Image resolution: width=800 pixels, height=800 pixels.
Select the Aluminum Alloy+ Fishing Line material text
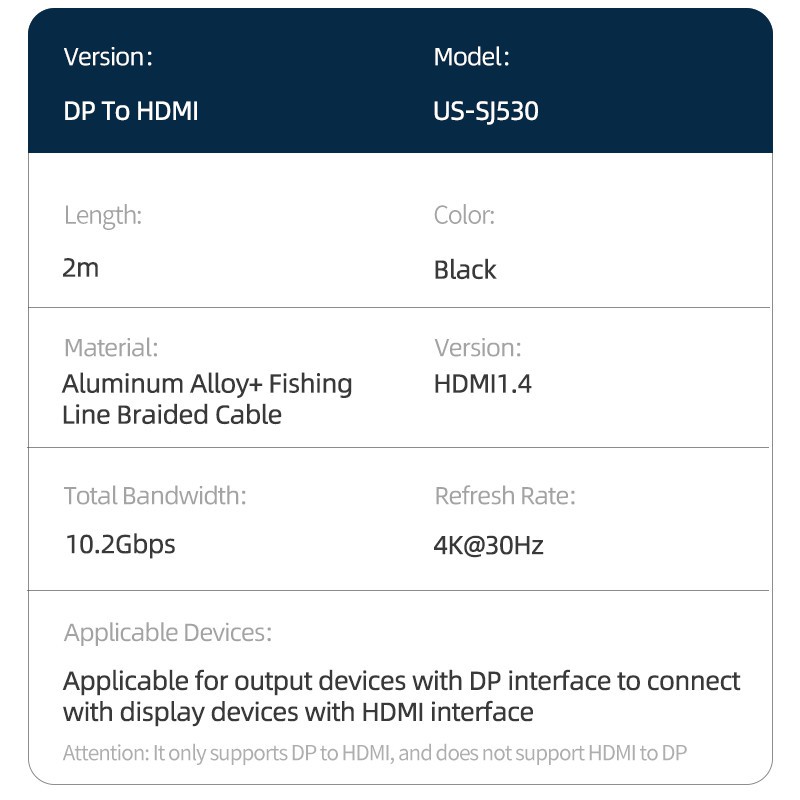click(x=207, y=399)
